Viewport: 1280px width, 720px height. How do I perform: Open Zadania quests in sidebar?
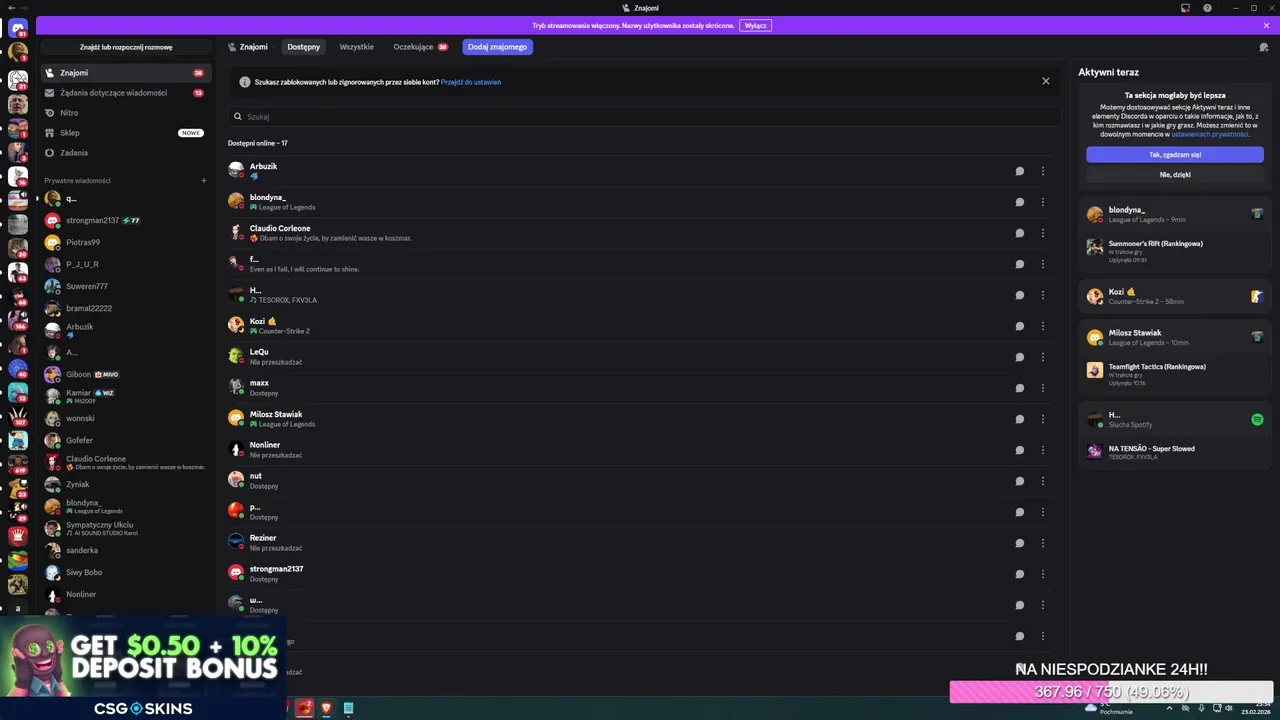click(126, 153)
